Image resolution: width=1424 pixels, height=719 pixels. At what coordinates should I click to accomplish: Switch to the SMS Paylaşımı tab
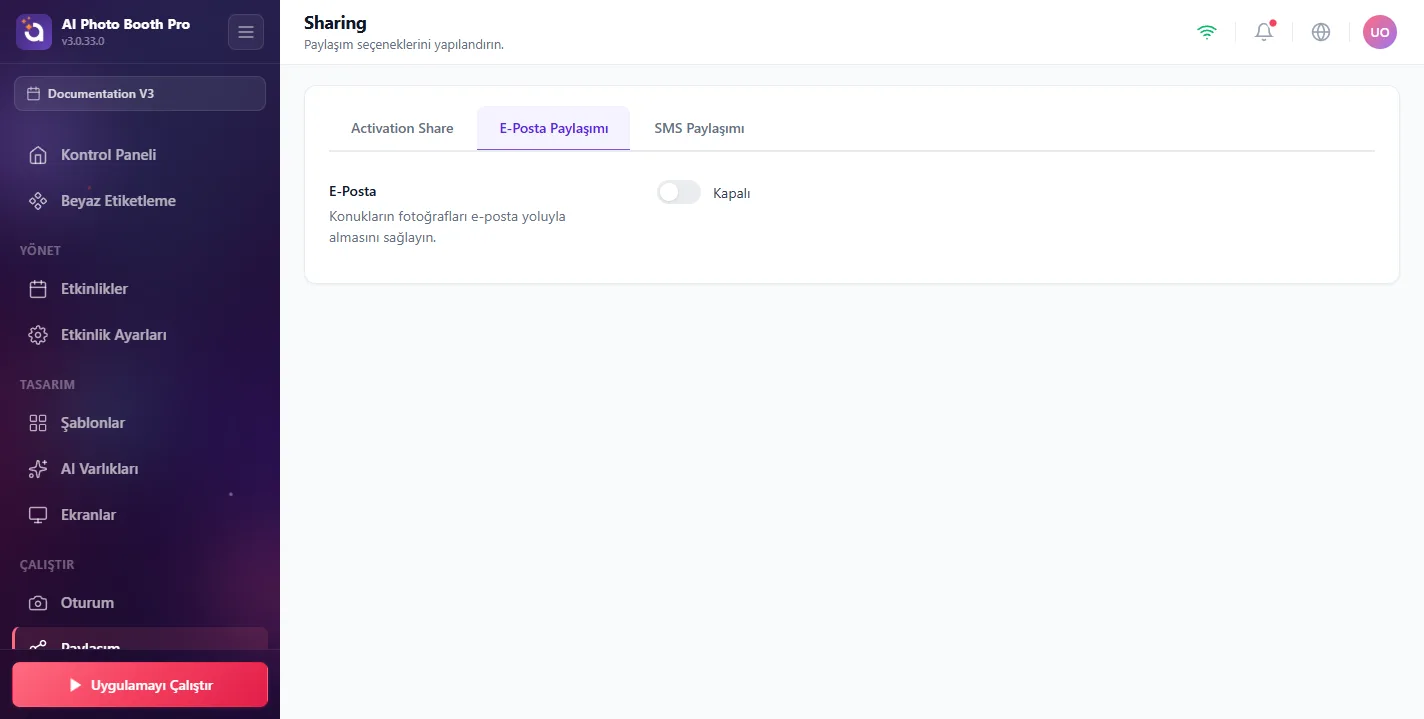[699, 128]
